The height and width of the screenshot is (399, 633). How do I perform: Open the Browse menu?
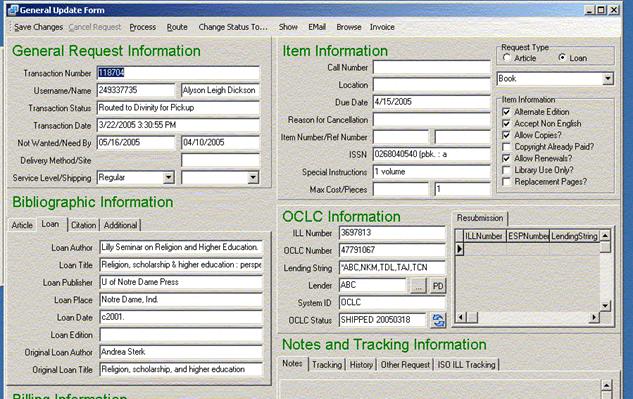pyautogui.click(x=349, y=27)
